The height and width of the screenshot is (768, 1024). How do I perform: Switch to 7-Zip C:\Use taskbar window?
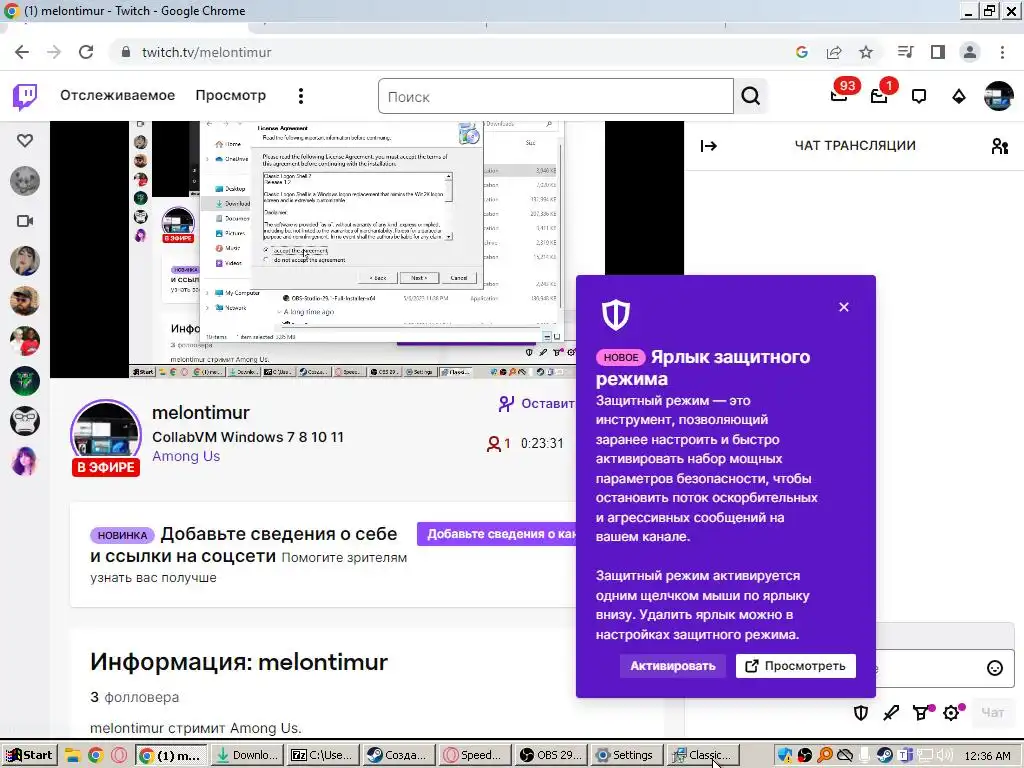(x=323, y=756)
